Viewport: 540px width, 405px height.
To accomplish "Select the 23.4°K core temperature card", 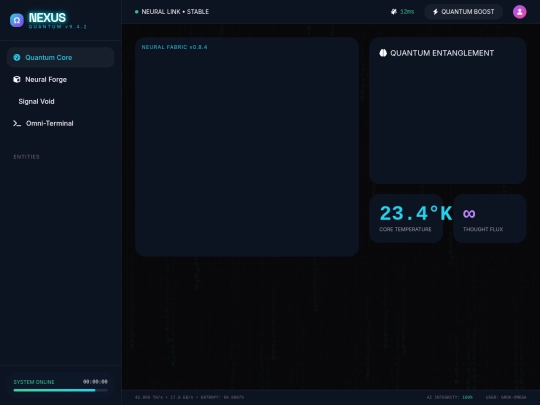I will pos(406,218).
